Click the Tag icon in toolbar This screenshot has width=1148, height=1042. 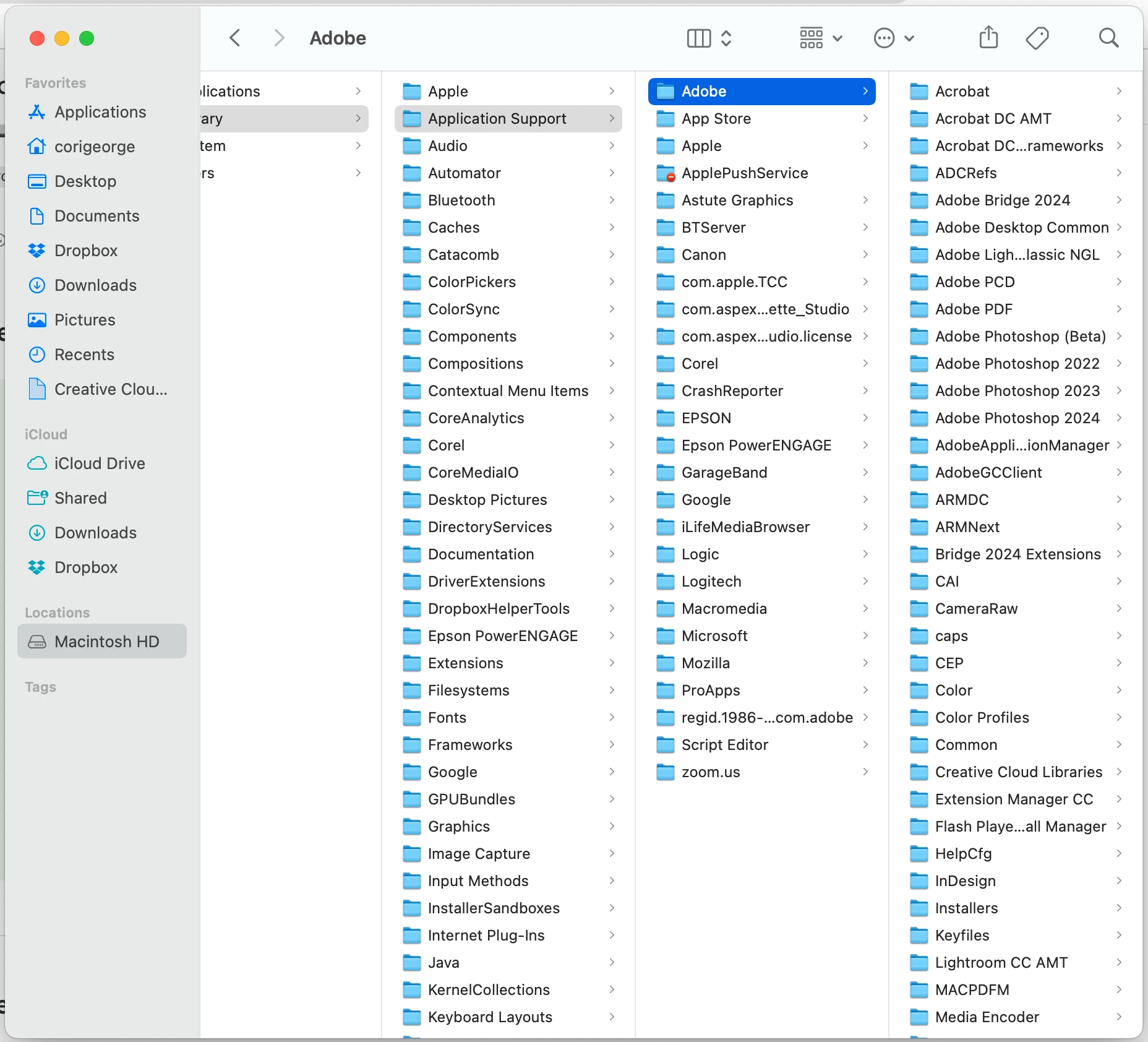[x=1037, y=38]
